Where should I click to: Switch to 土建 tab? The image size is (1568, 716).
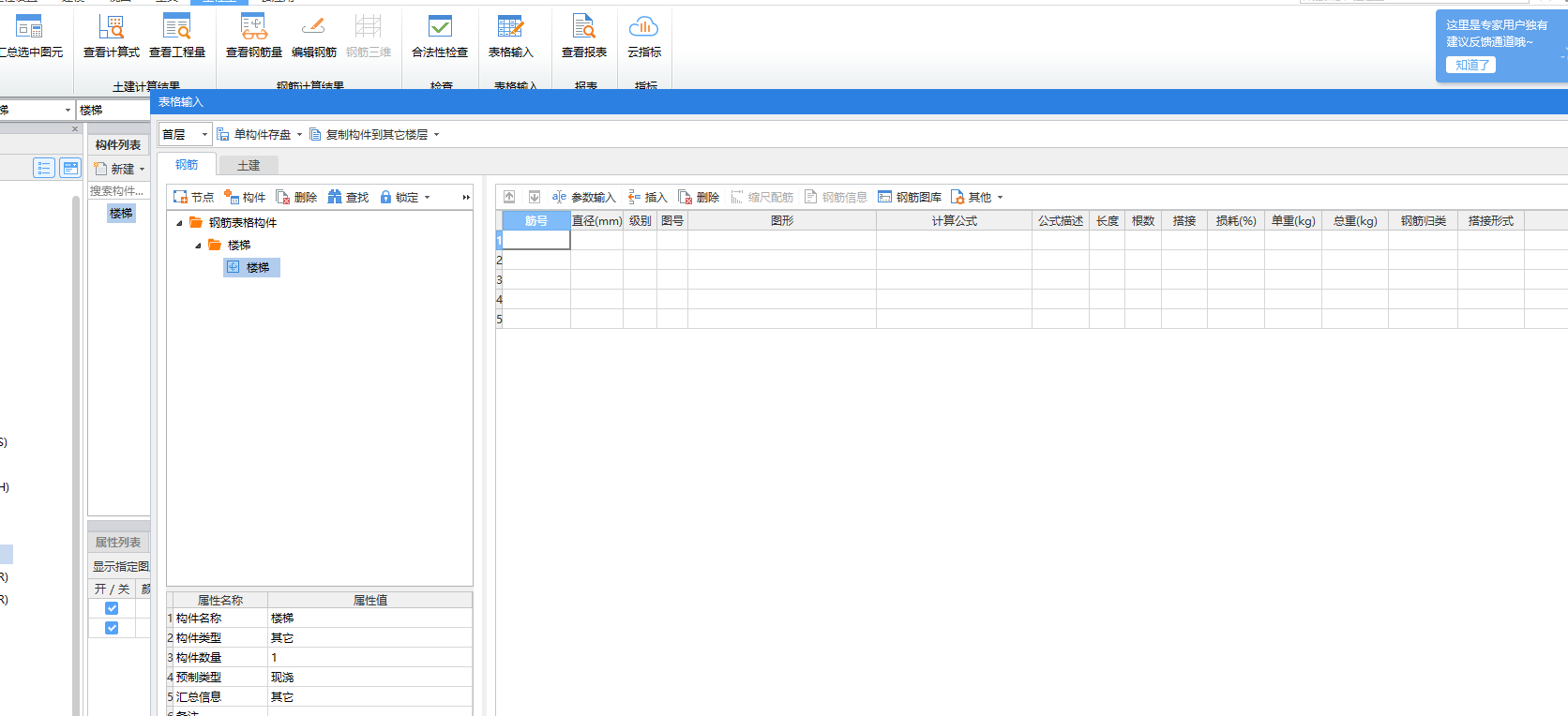tap(249, 165)
